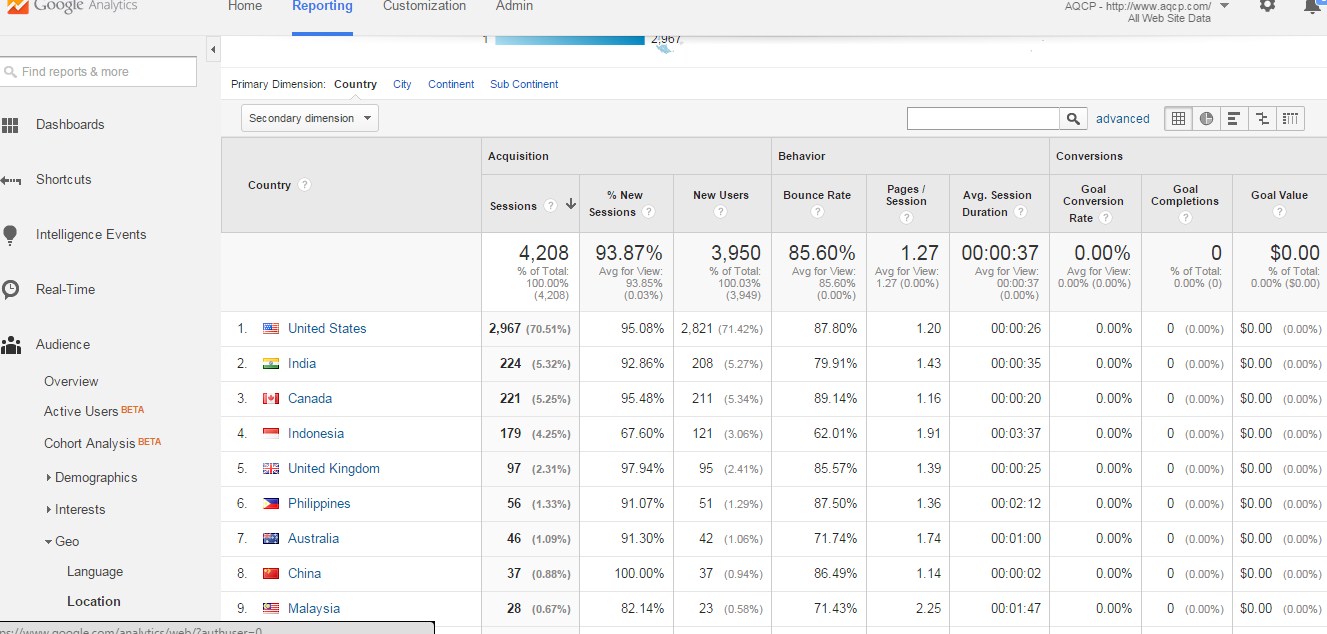
Task: Click the Shortcuts arrow icon
Action: (10, 180)
